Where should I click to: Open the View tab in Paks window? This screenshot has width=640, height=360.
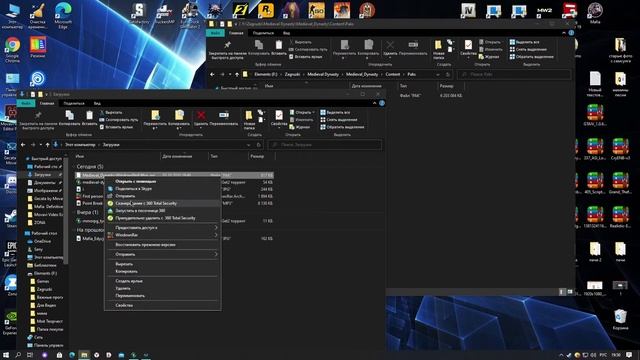[x=287, y=33]
